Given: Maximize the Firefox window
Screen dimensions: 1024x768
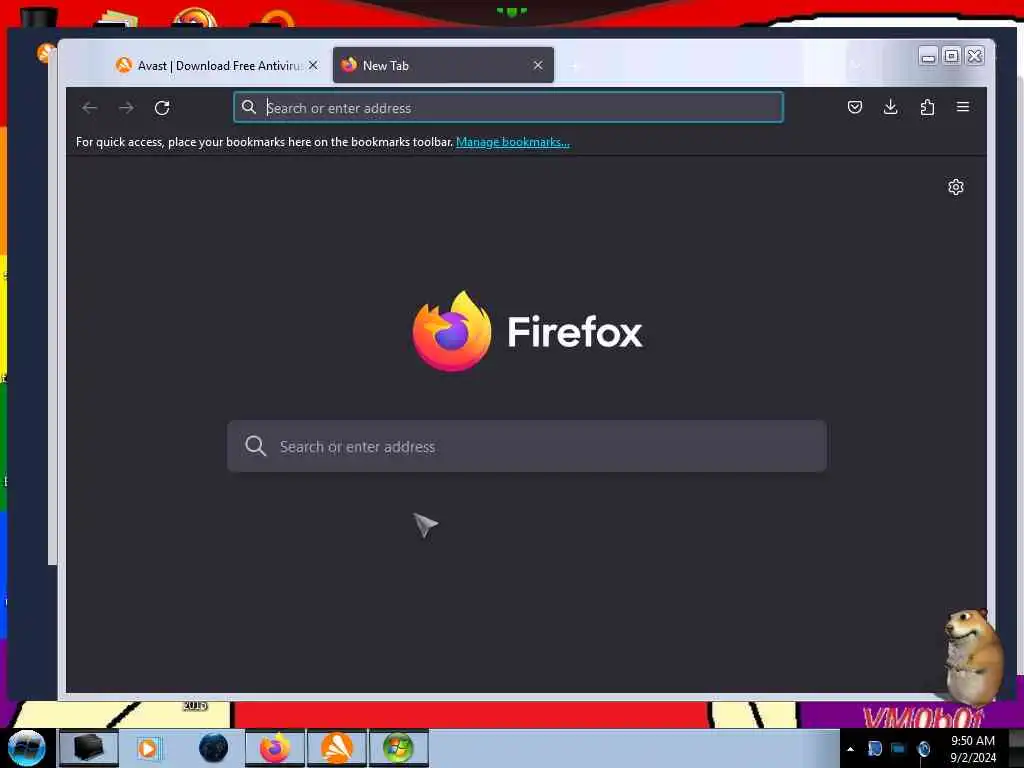Looking at the screenshot, I should [x=952, y=57].
